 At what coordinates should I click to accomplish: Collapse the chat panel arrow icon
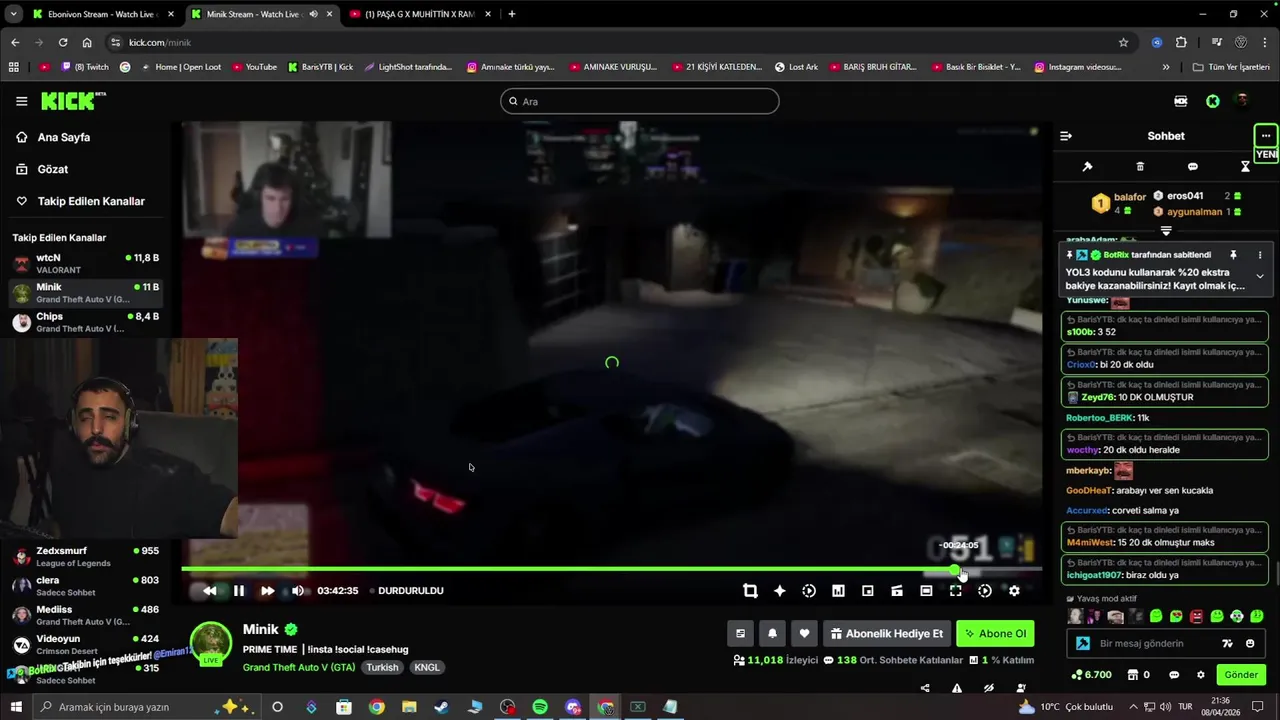1066,136
